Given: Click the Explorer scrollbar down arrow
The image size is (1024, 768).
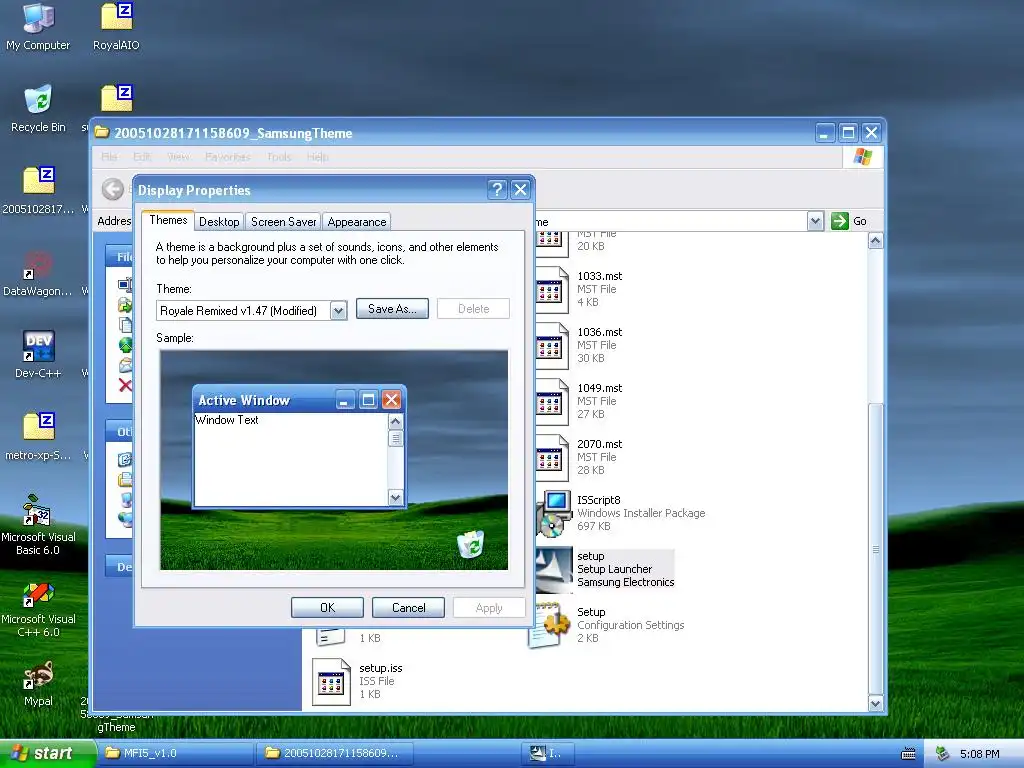Looking at the screenshot, I should pyautogui.click(x=876, y=703).
